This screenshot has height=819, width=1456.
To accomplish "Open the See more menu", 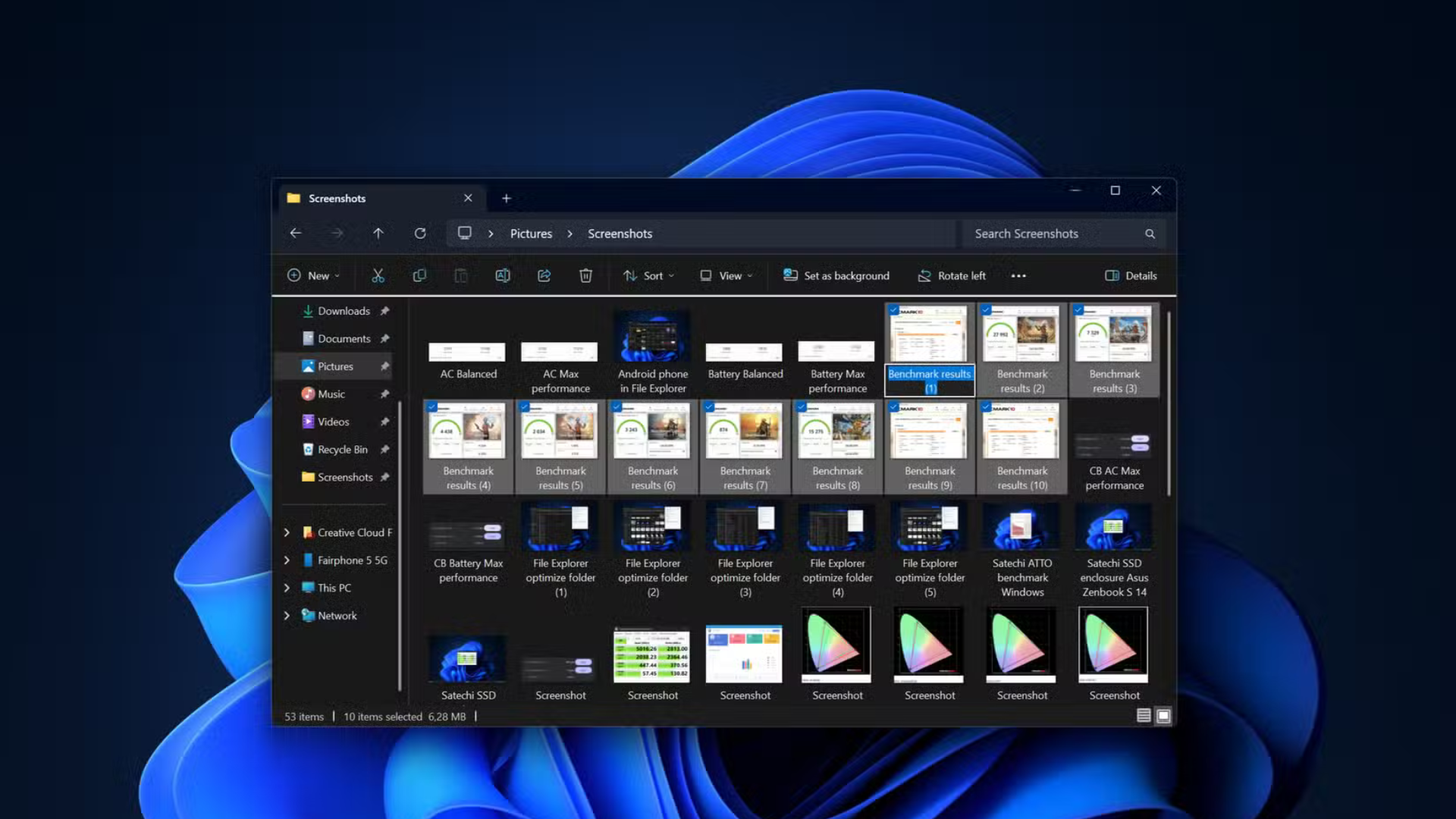I will coord(1018,275).
